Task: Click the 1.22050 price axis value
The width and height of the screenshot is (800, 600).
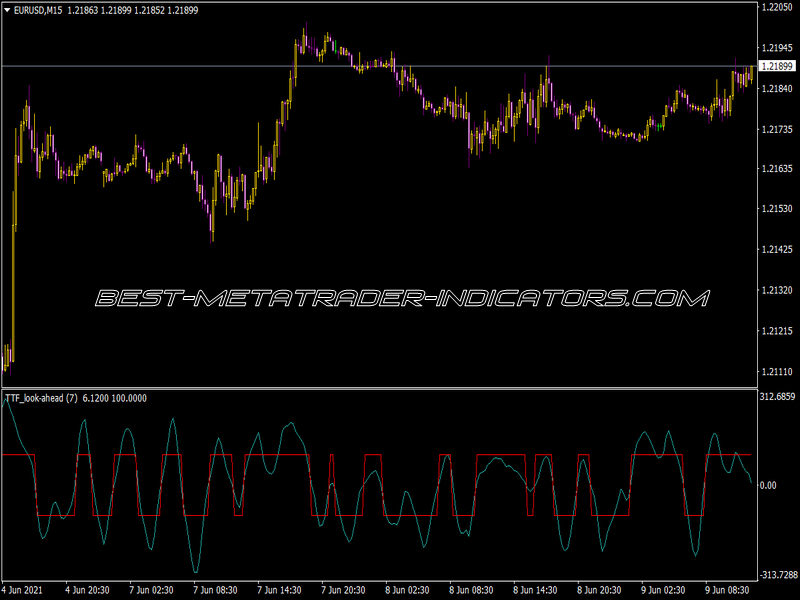Action: pos(778,7)
